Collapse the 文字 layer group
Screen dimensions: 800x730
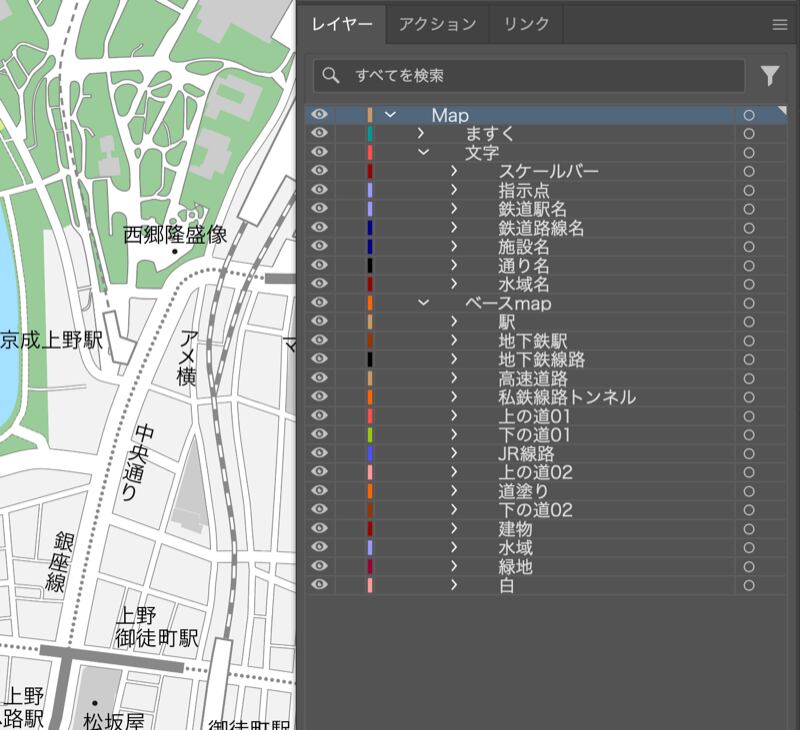(423, 153)
